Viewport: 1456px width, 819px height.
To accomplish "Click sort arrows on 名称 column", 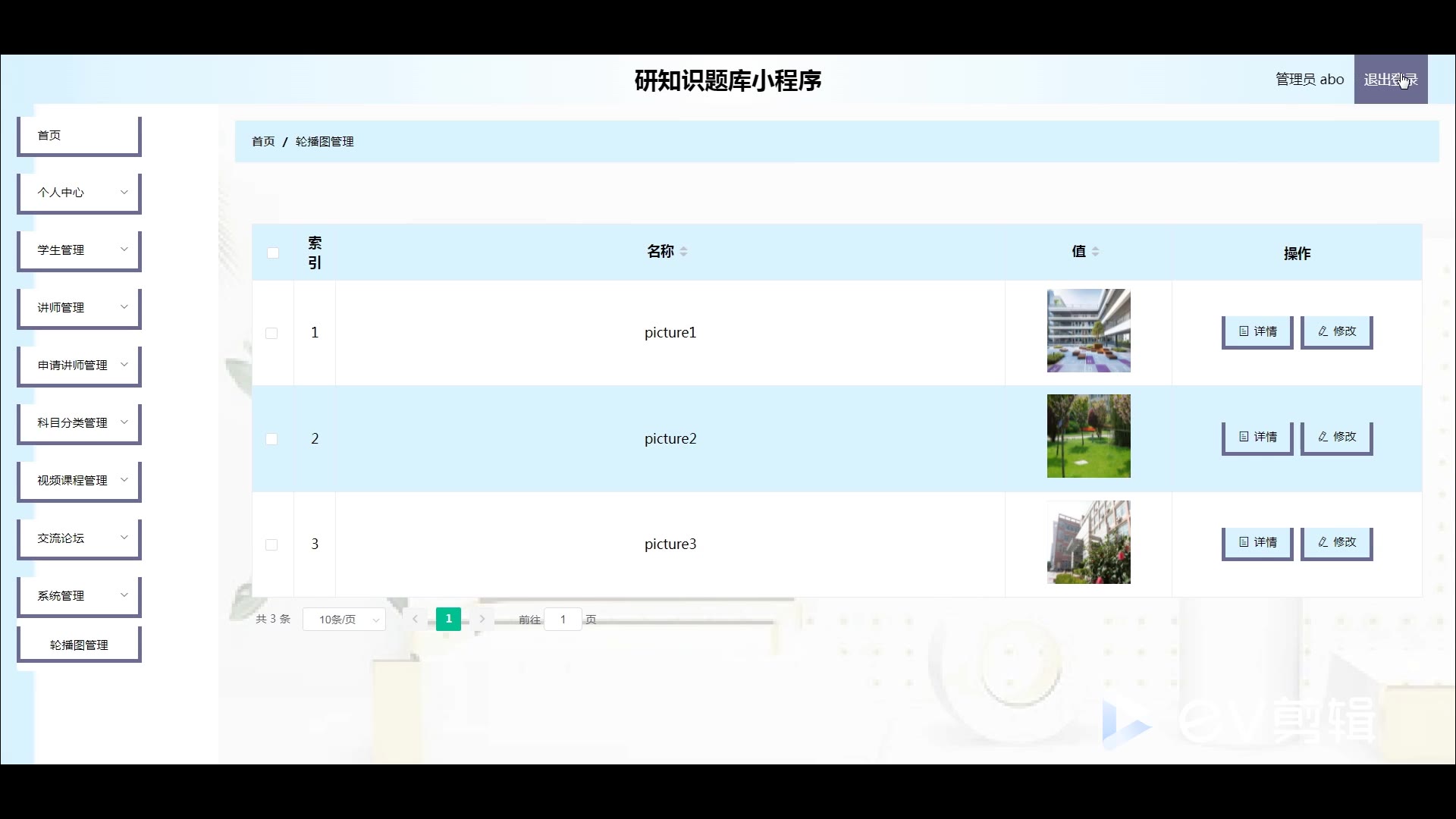I will coord(683,252).
